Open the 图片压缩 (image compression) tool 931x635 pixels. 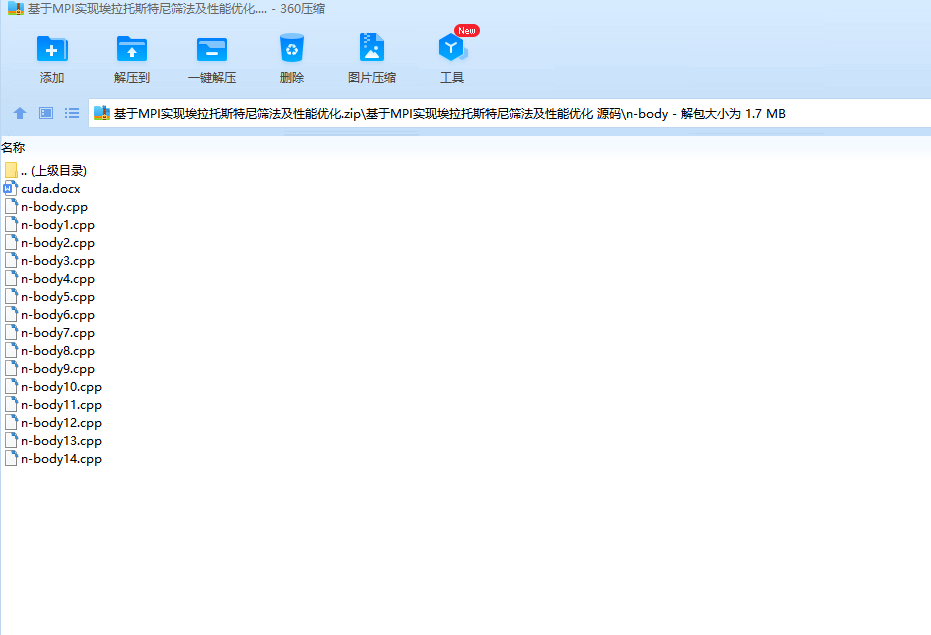372,48
